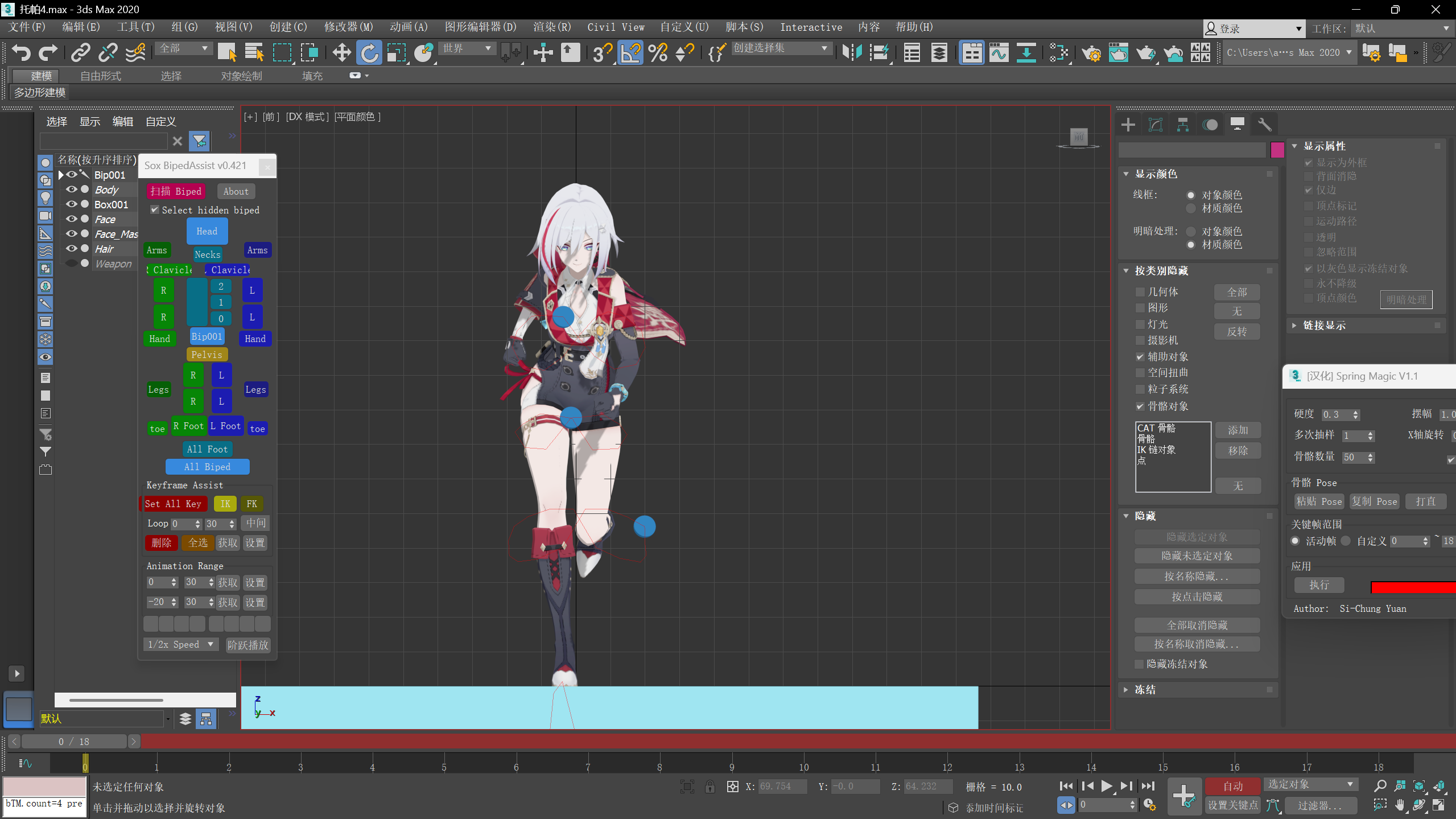Enable the 隐藏冻结对象 checkbox
1456x819 pixels.
point(1139,664)
